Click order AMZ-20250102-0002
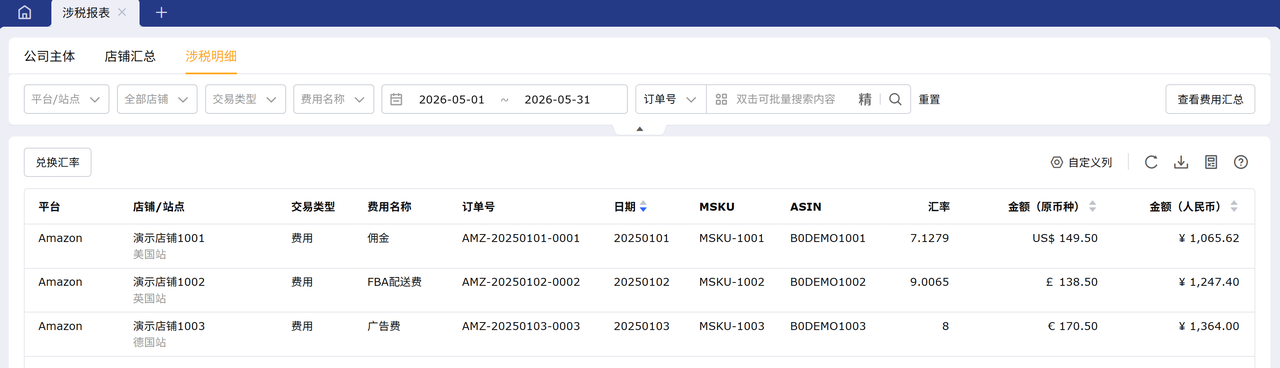This screenshot has height=368, width=1280. point(521,282)
